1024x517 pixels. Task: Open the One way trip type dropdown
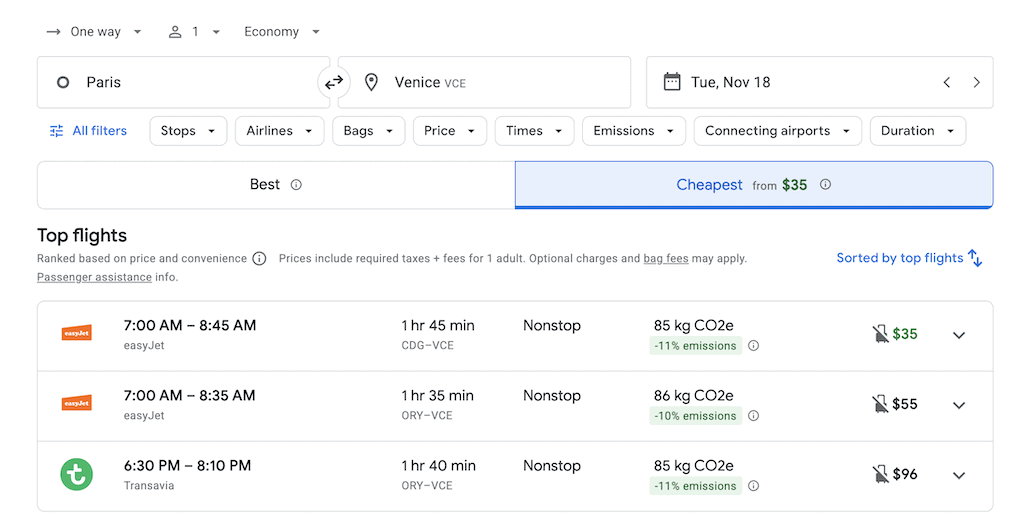point(94,32)
